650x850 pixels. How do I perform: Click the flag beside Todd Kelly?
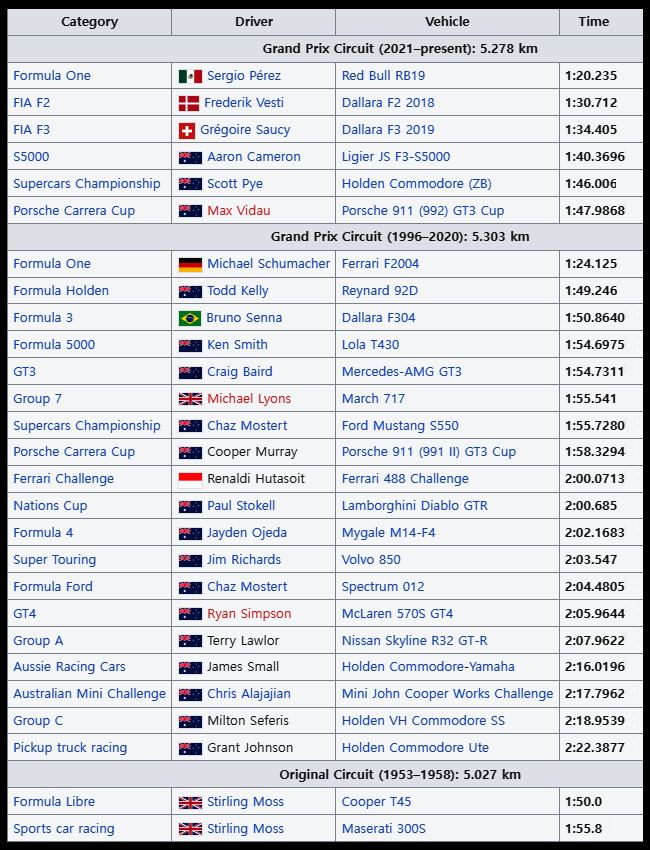[x=190, y=292]
